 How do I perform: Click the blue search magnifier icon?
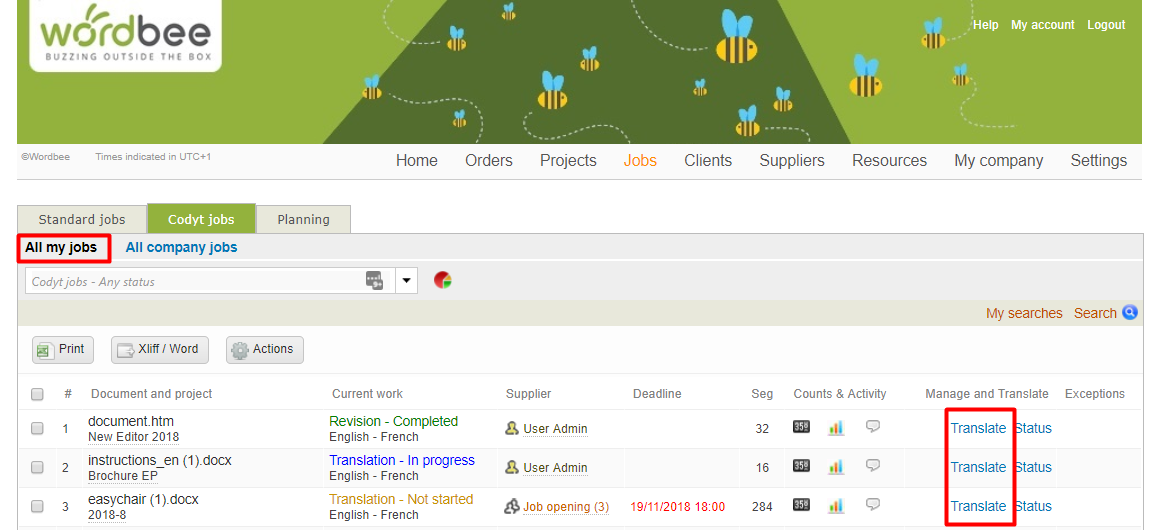tap(1130, 313)
